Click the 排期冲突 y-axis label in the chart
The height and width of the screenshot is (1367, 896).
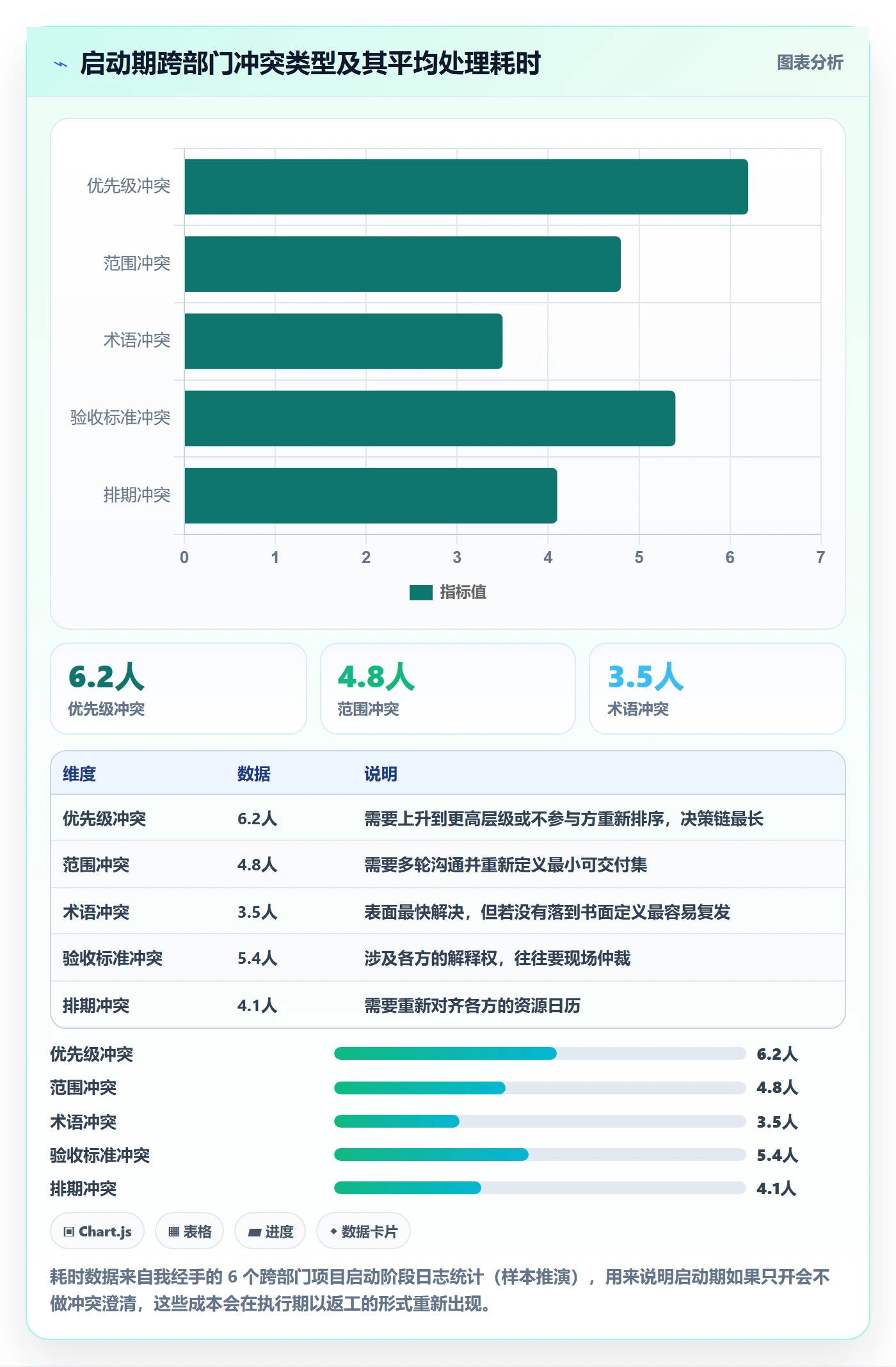coord(137,495)
